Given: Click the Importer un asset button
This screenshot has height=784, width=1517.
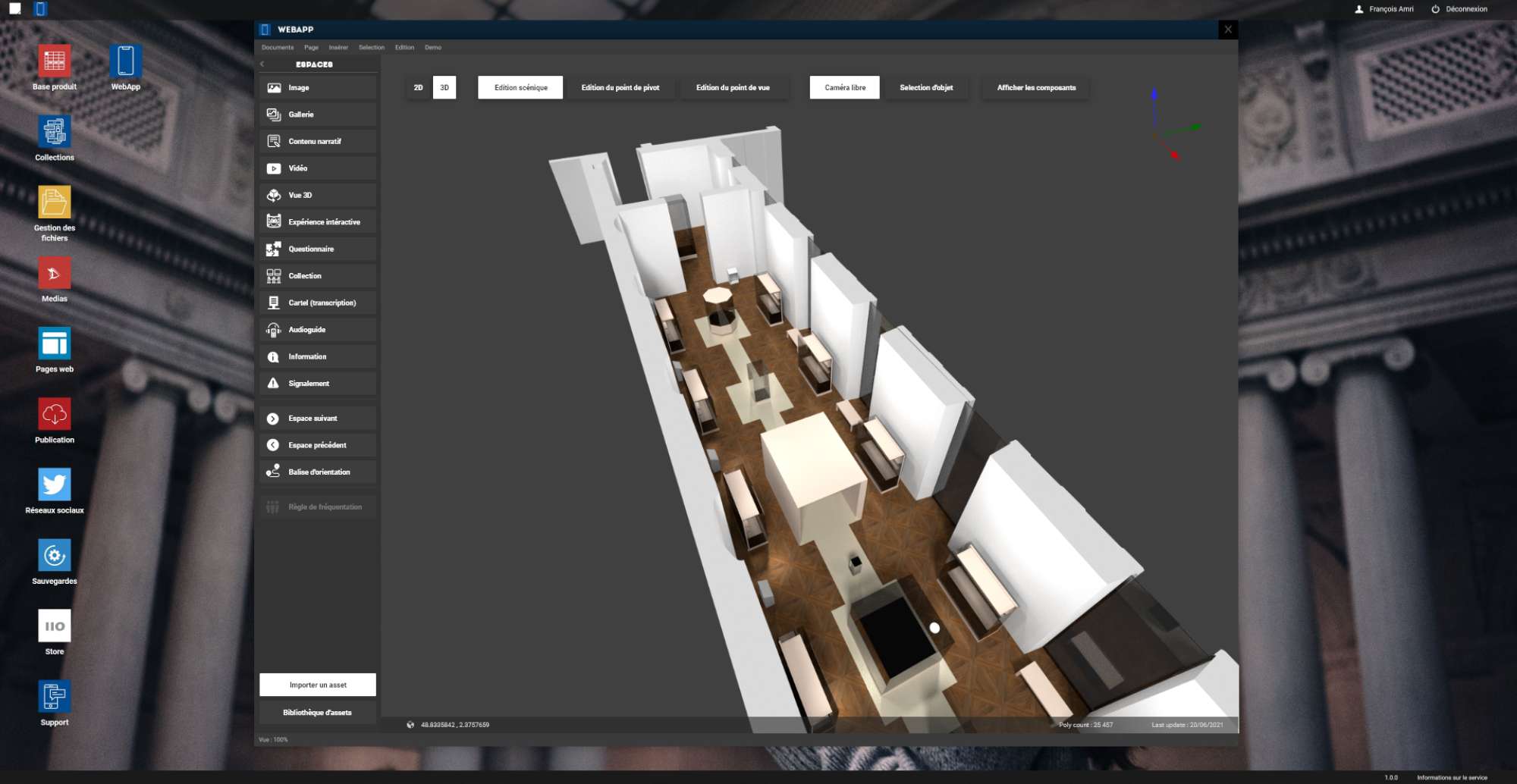Looking at the screenshot, I should tap(317, 685).
